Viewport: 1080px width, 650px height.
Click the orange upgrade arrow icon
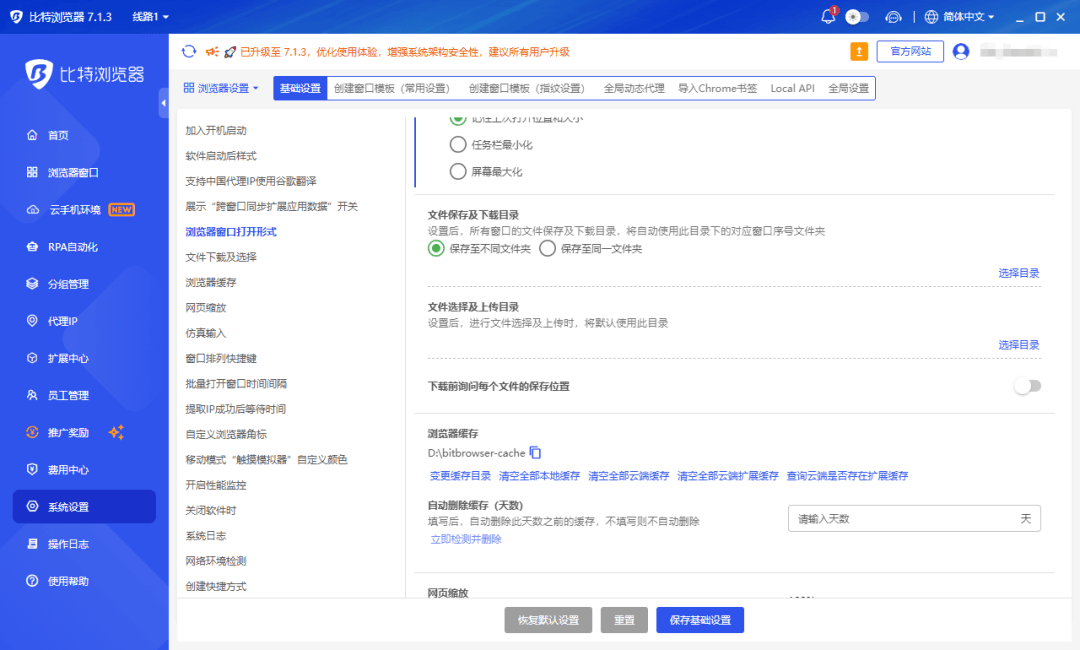click(859, 52)
